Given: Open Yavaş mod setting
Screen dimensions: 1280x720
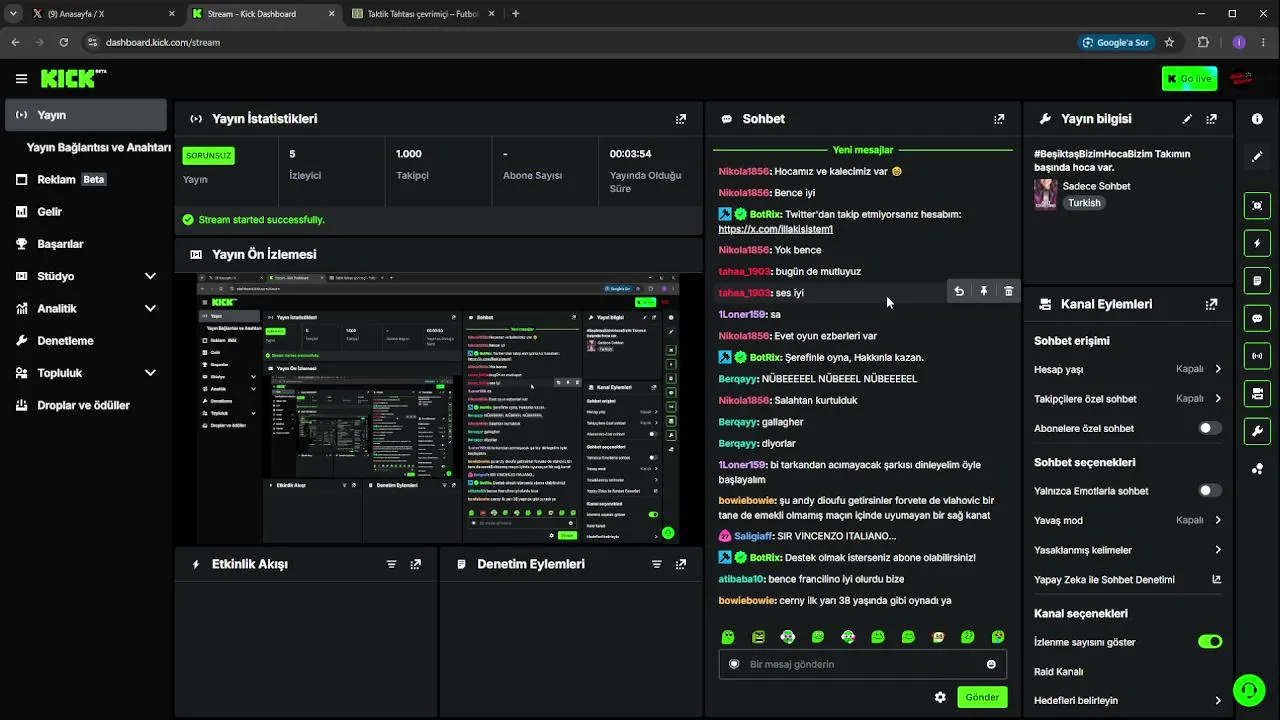Looking at the screenshot, I should point(1128,520).
